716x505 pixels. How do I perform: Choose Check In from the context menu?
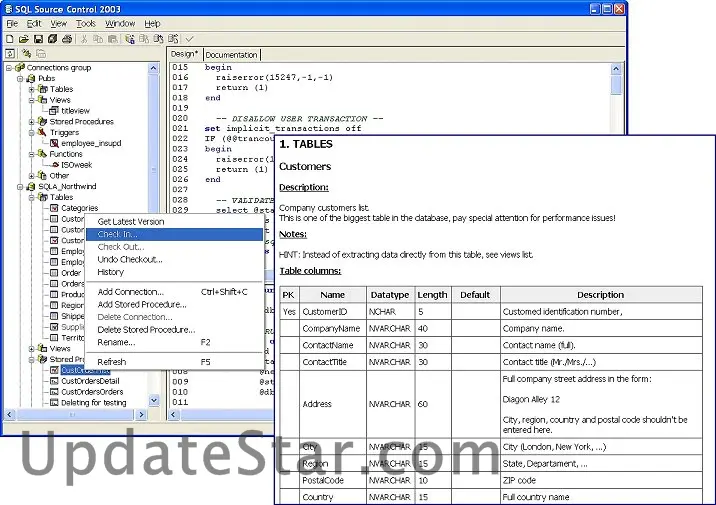174,234
